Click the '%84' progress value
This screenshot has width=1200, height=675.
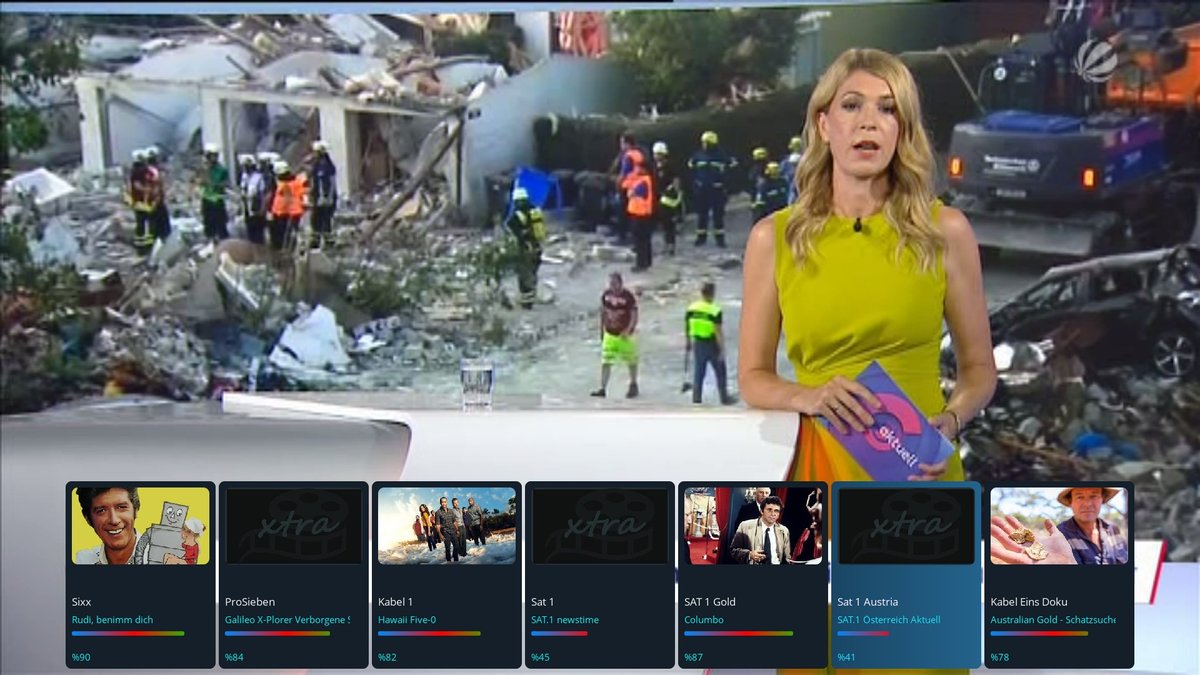[x=234, y=657]
